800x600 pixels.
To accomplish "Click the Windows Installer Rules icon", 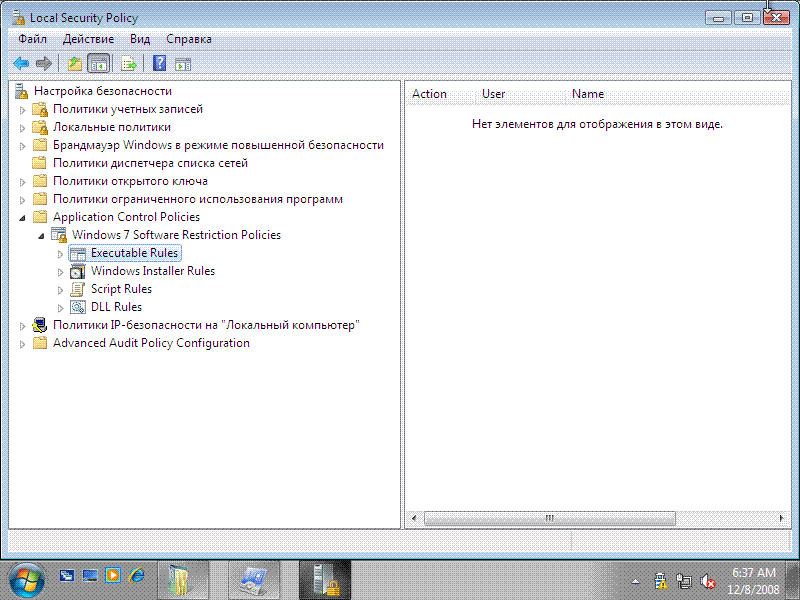I will point(78,271).
